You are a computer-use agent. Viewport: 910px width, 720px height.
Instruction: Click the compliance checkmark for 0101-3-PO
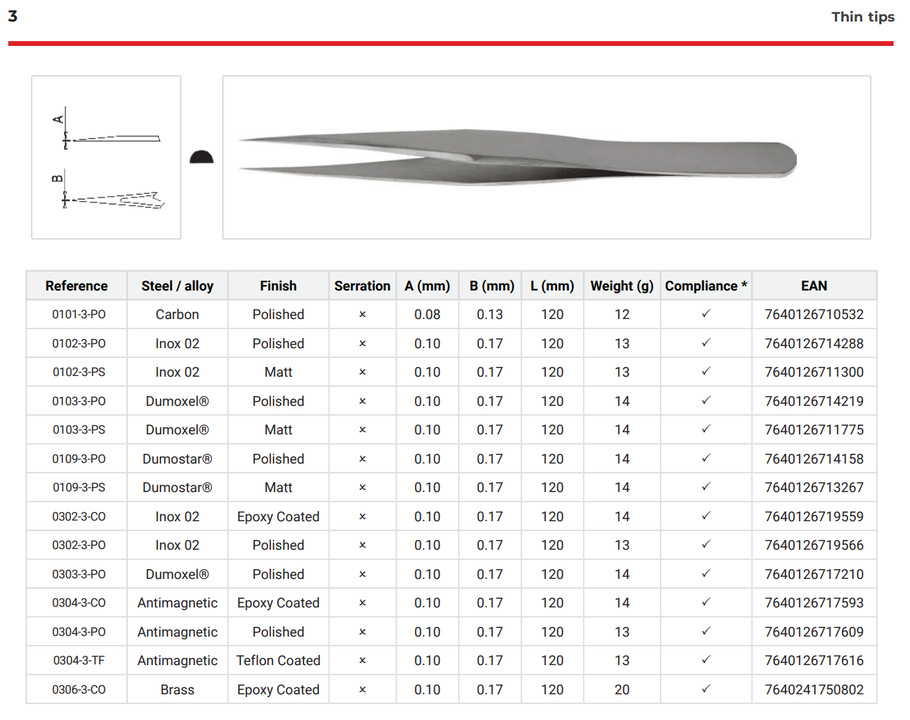click(x=706, y=313)
